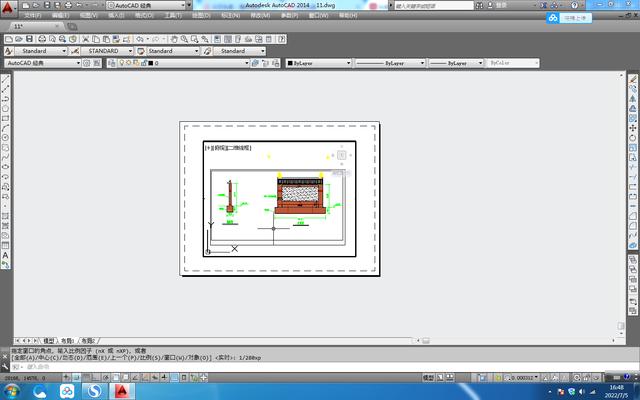The width and height of the screenshot is (640, 400).
Task: Switch to the 模型 layout tab
Action: click(x=49, y=340)
